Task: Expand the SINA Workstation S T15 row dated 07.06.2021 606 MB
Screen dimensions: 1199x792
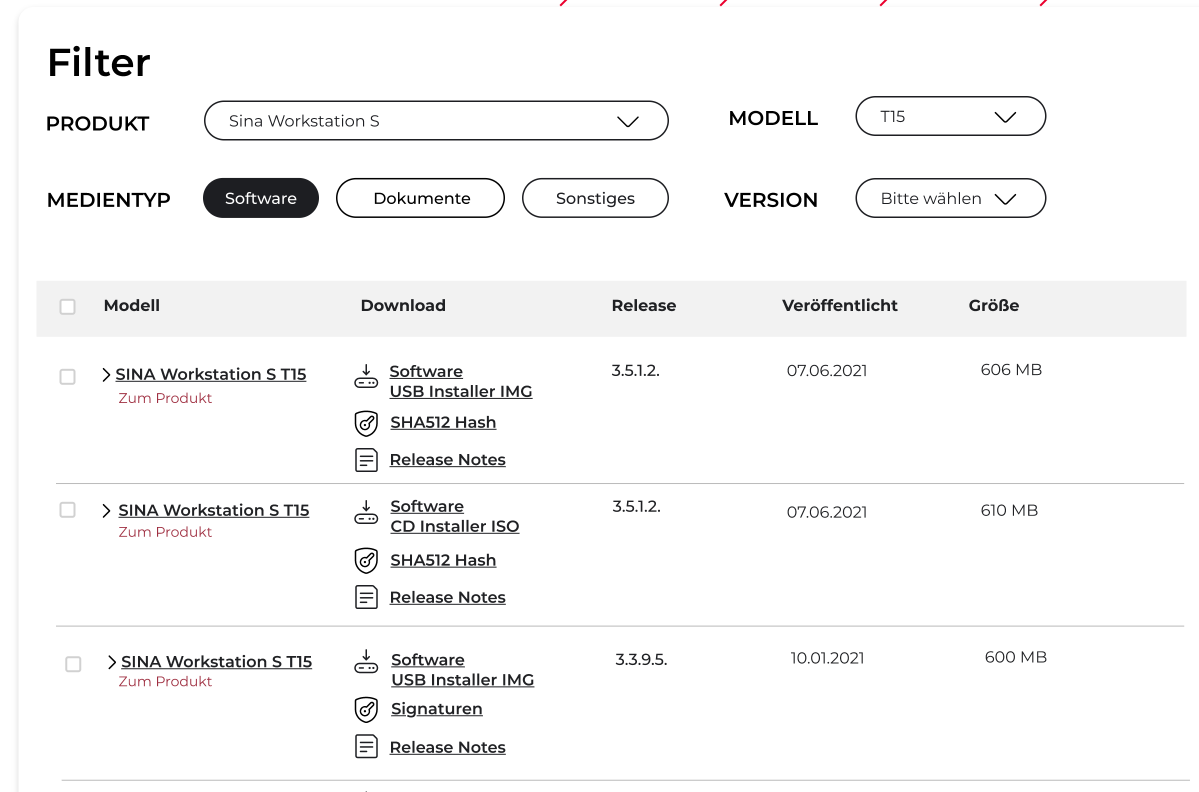Action: click(106, 375)
